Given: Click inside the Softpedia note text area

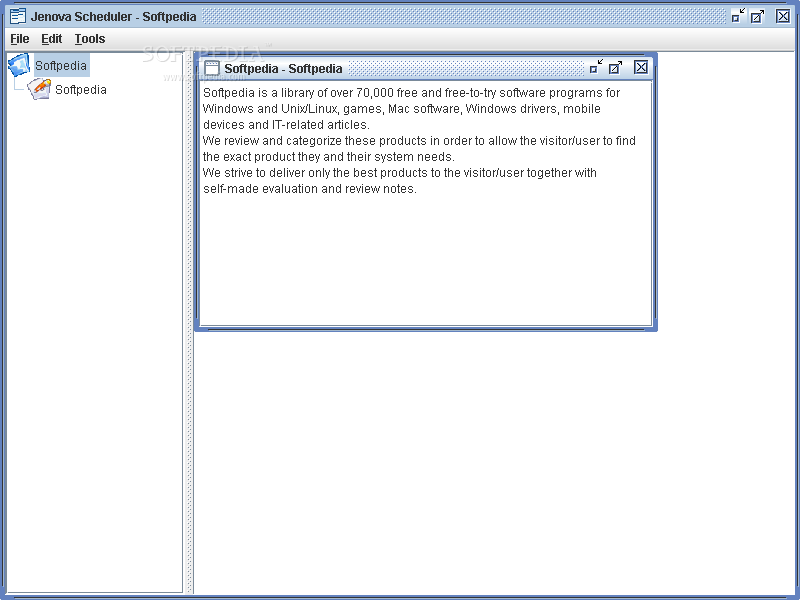Looking at the screenshot, I should tap(426, 204).
